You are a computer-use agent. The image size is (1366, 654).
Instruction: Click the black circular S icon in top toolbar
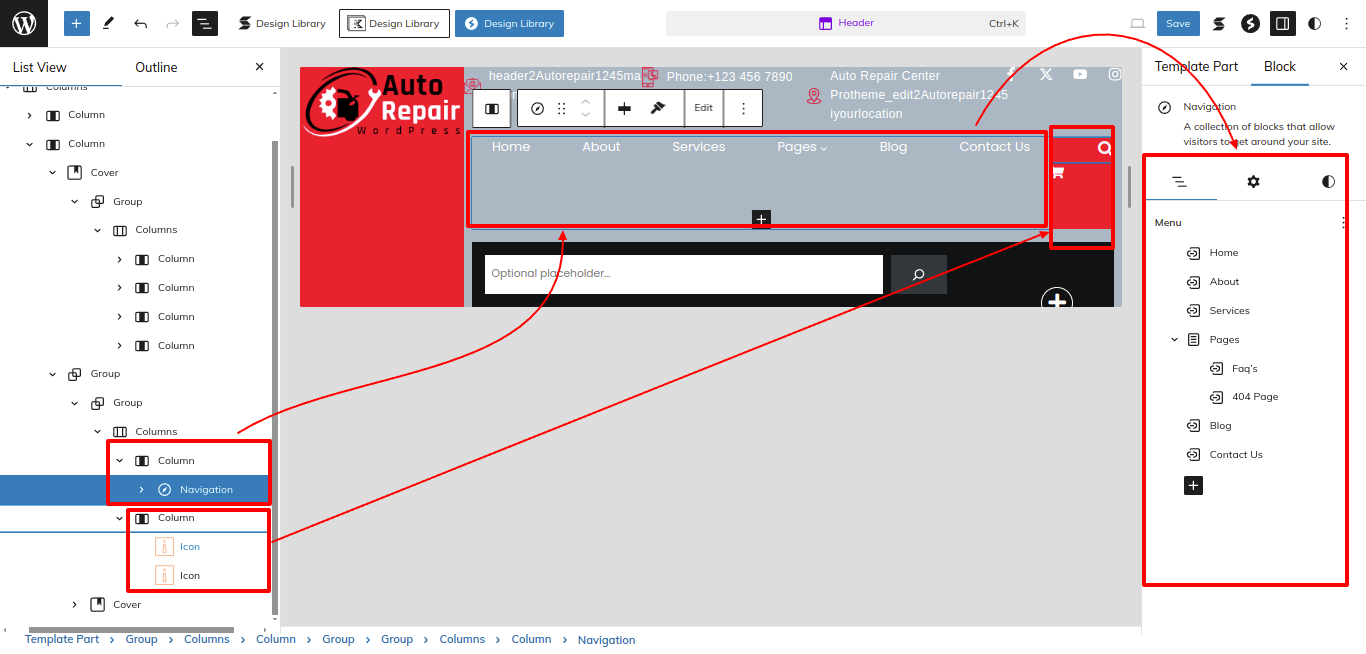tap(1250, 23)
